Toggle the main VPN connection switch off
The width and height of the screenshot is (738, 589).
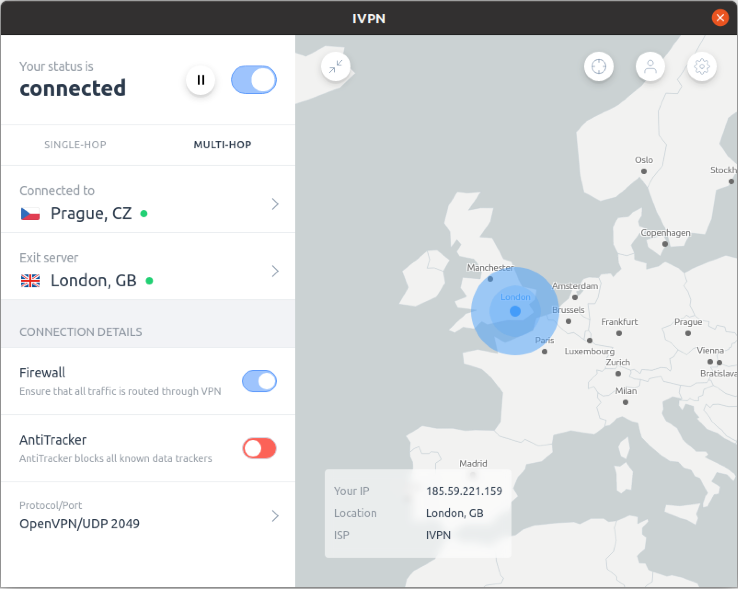(x=254, y=80)
